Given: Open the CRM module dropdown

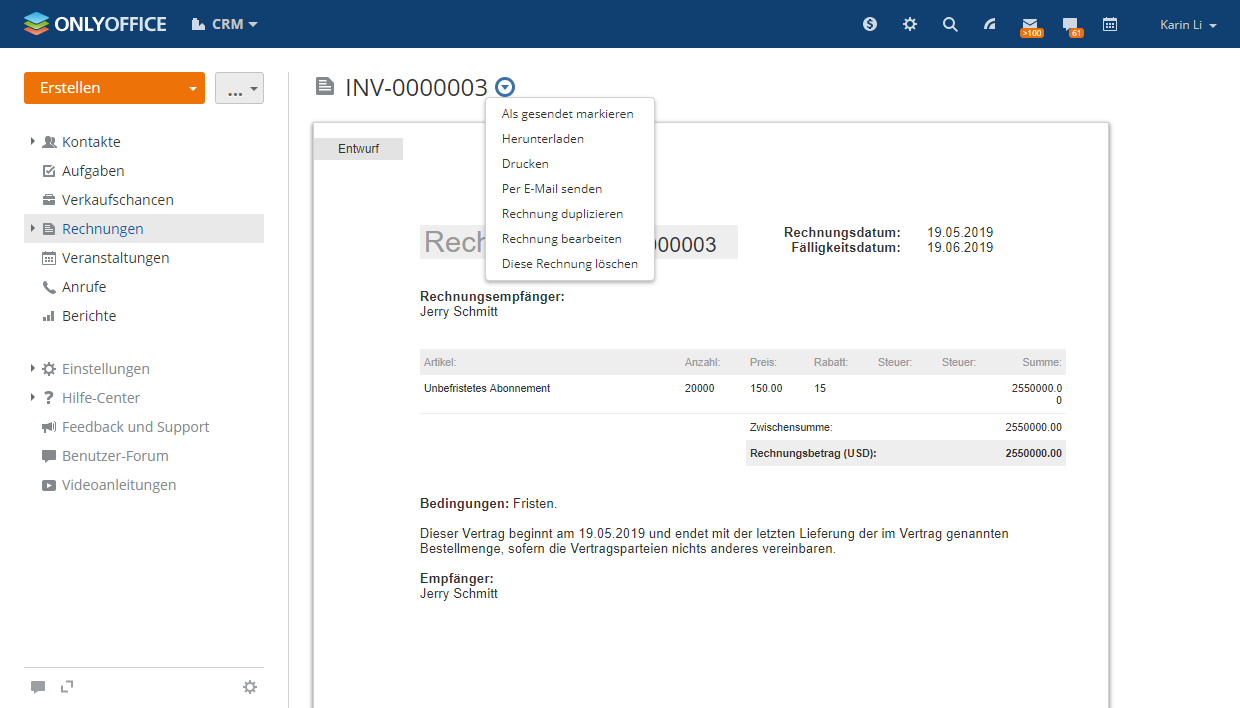Looking at the screenshot, I should [x=225, y=24].
